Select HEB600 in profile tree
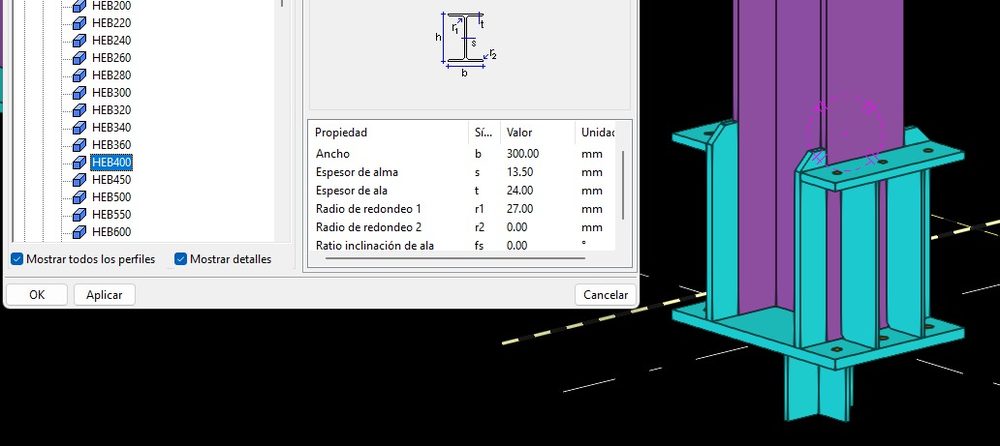1000x446 pixels. coord(112,232)
